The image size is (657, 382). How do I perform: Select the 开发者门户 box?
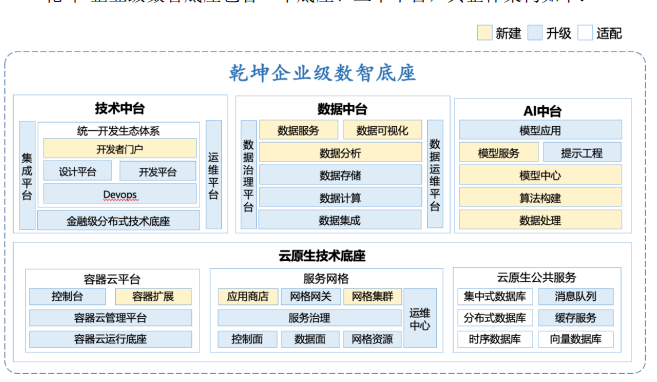tap(120, 149)
